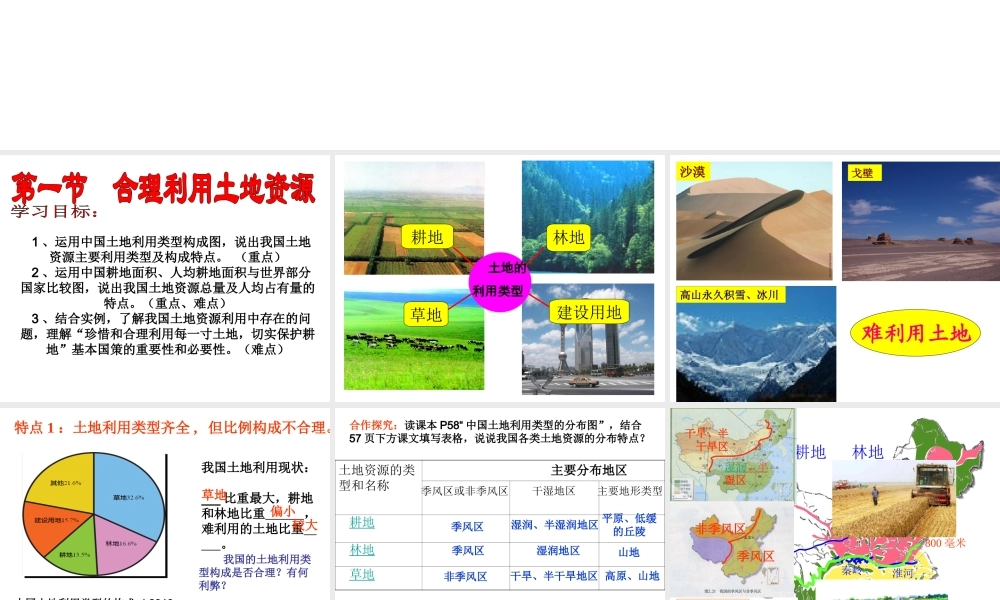Select learning objective 3 paragraph text
The image size is (1000, 600).
[x=168, y=333]
